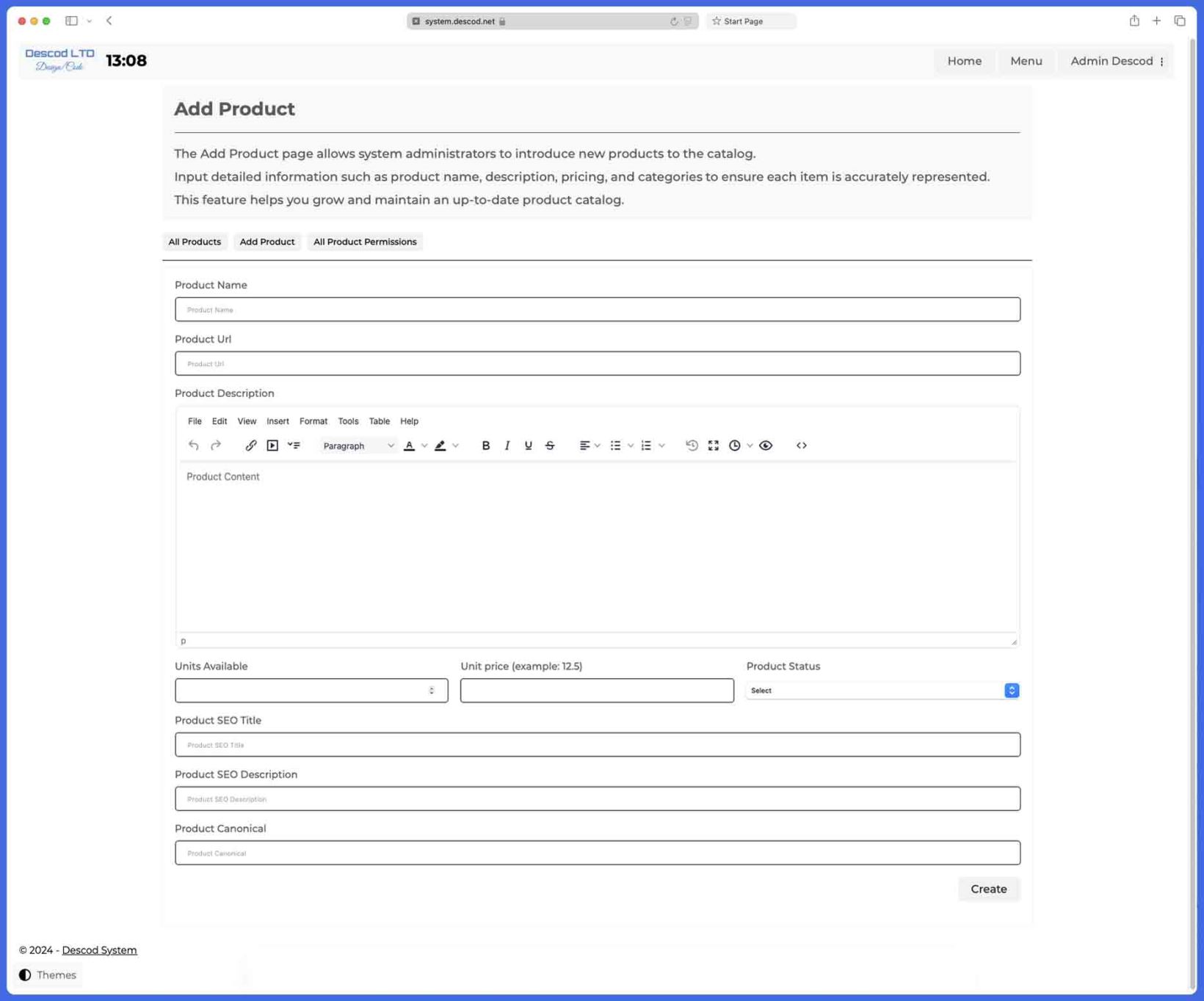Click the accordion/collapsible list insert icon
This screenshot has width=1204, height=1001.
[294, 445]
